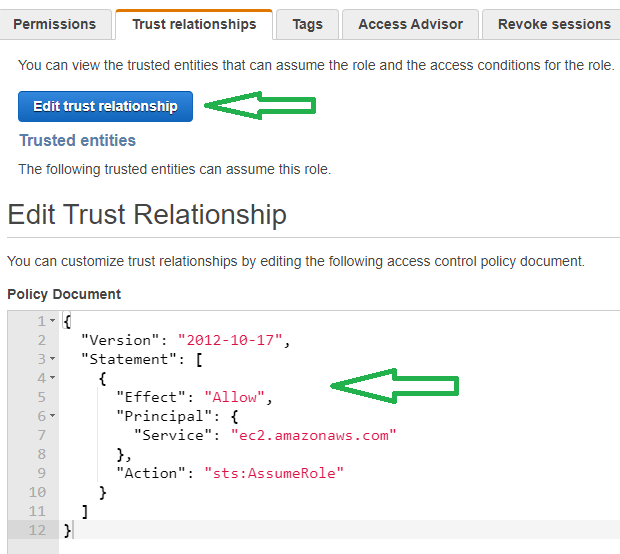
Task: Go to the Access Advisor tab
Action: pyautogui.click(x=410, y=24)
